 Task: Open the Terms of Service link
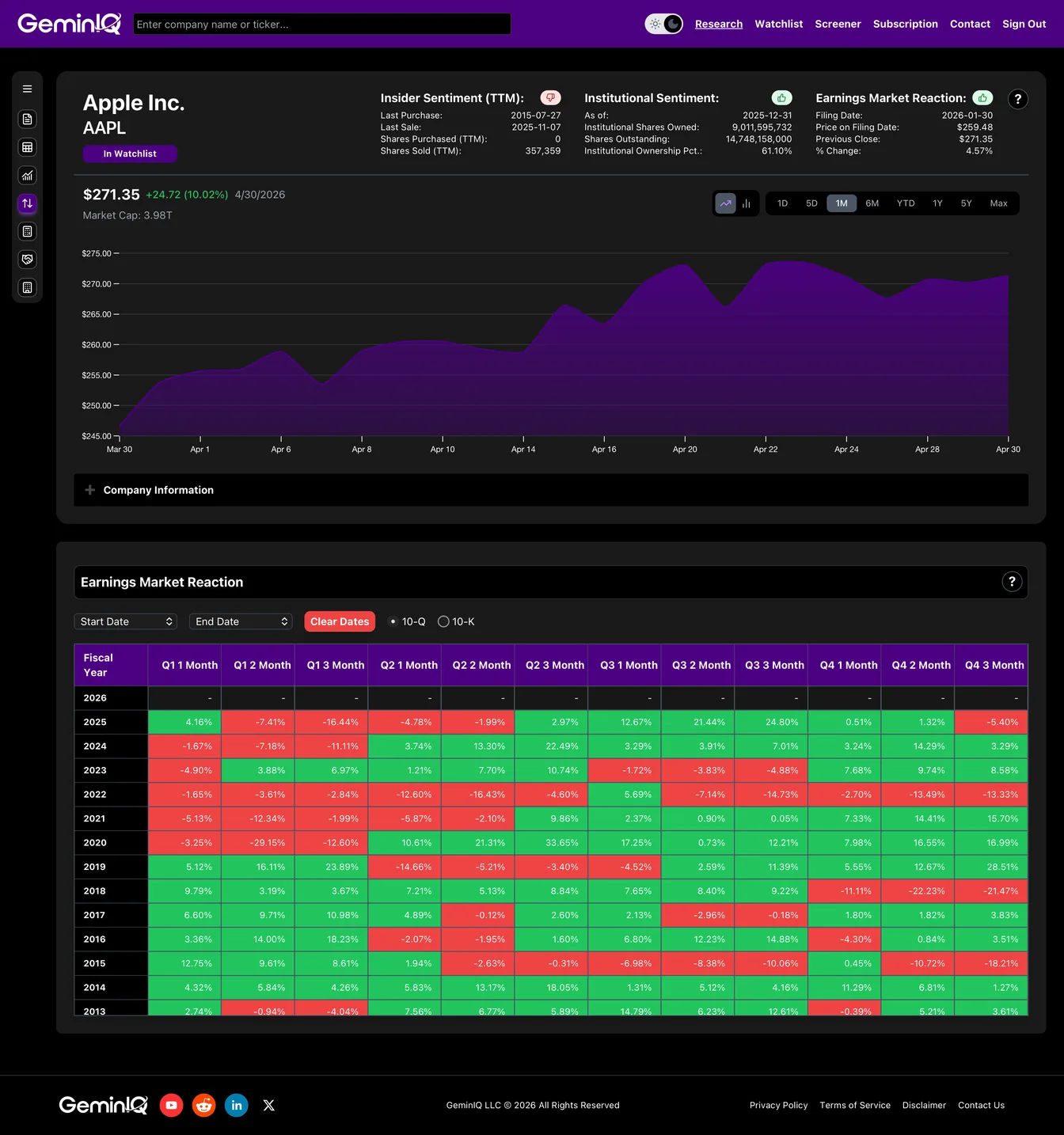click(x=855, y=1105)
